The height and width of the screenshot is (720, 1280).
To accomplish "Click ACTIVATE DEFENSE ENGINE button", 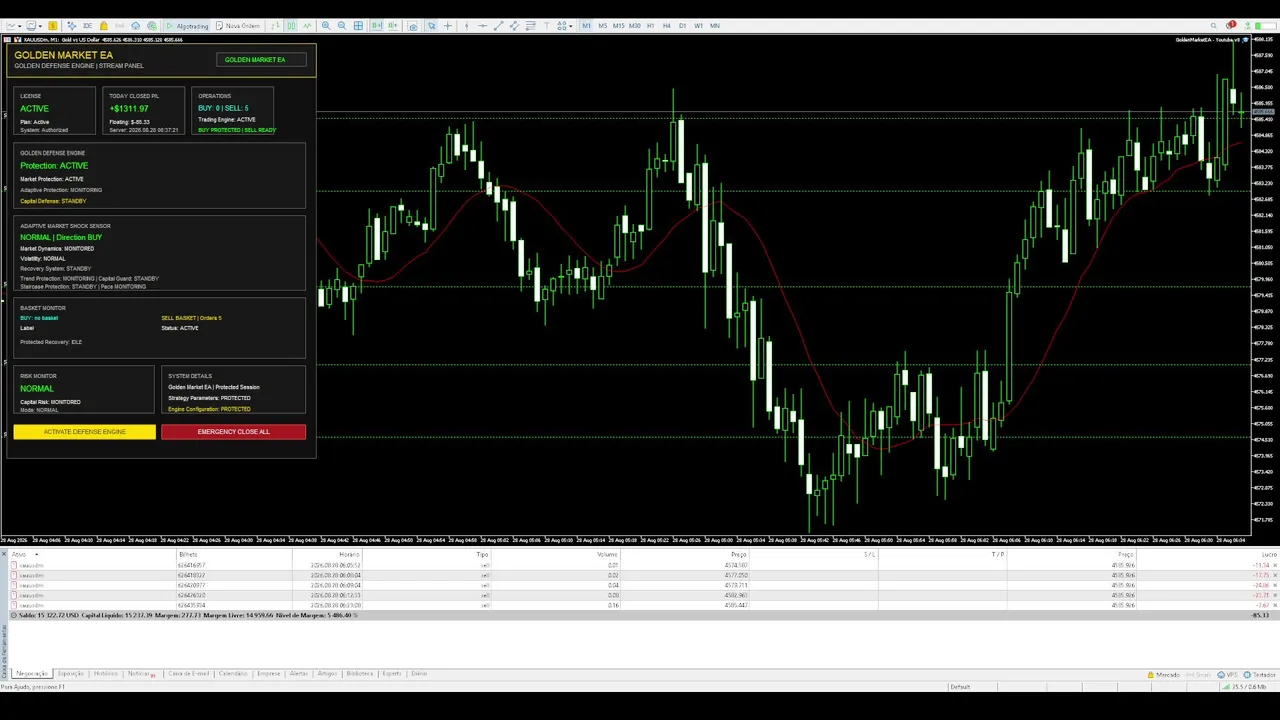I will [x=84, y=432].
